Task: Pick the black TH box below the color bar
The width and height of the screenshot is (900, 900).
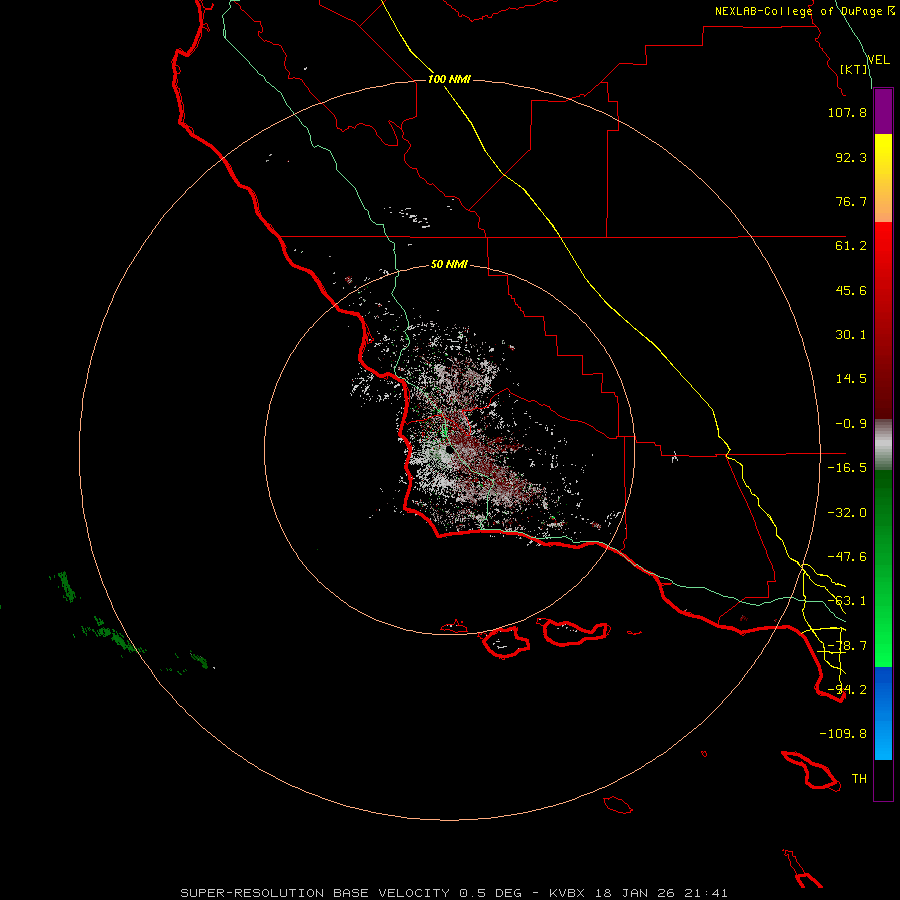Action: (883, 781)
